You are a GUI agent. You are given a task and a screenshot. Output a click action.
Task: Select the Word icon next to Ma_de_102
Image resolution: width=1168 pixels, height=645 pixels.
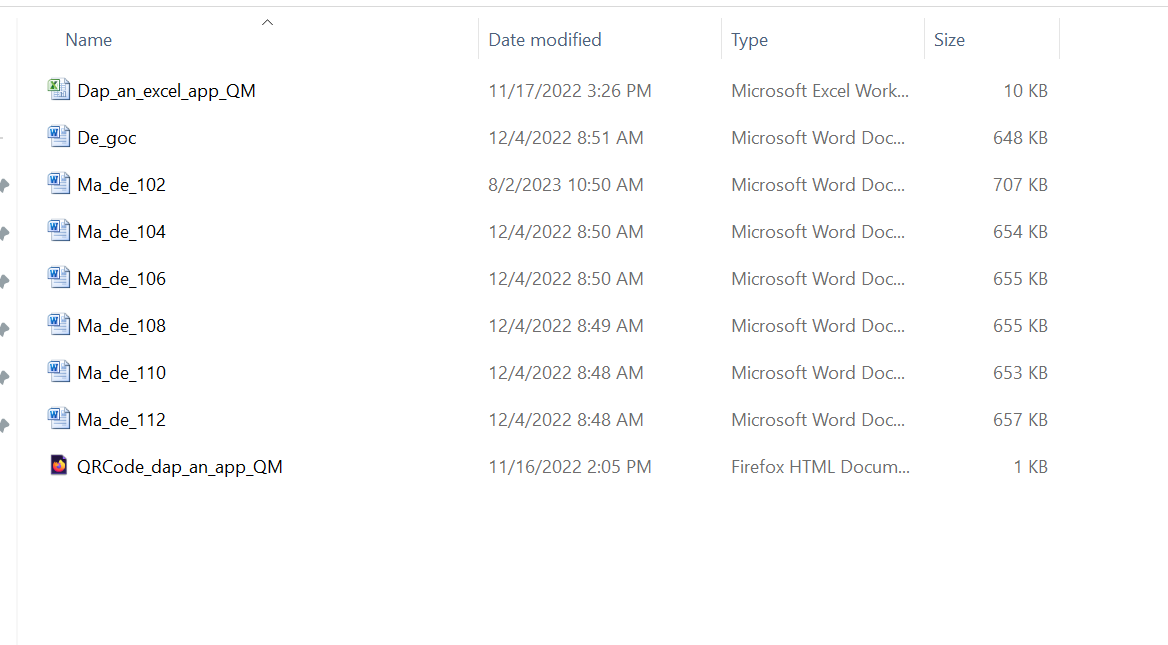(x=59, y=184)
